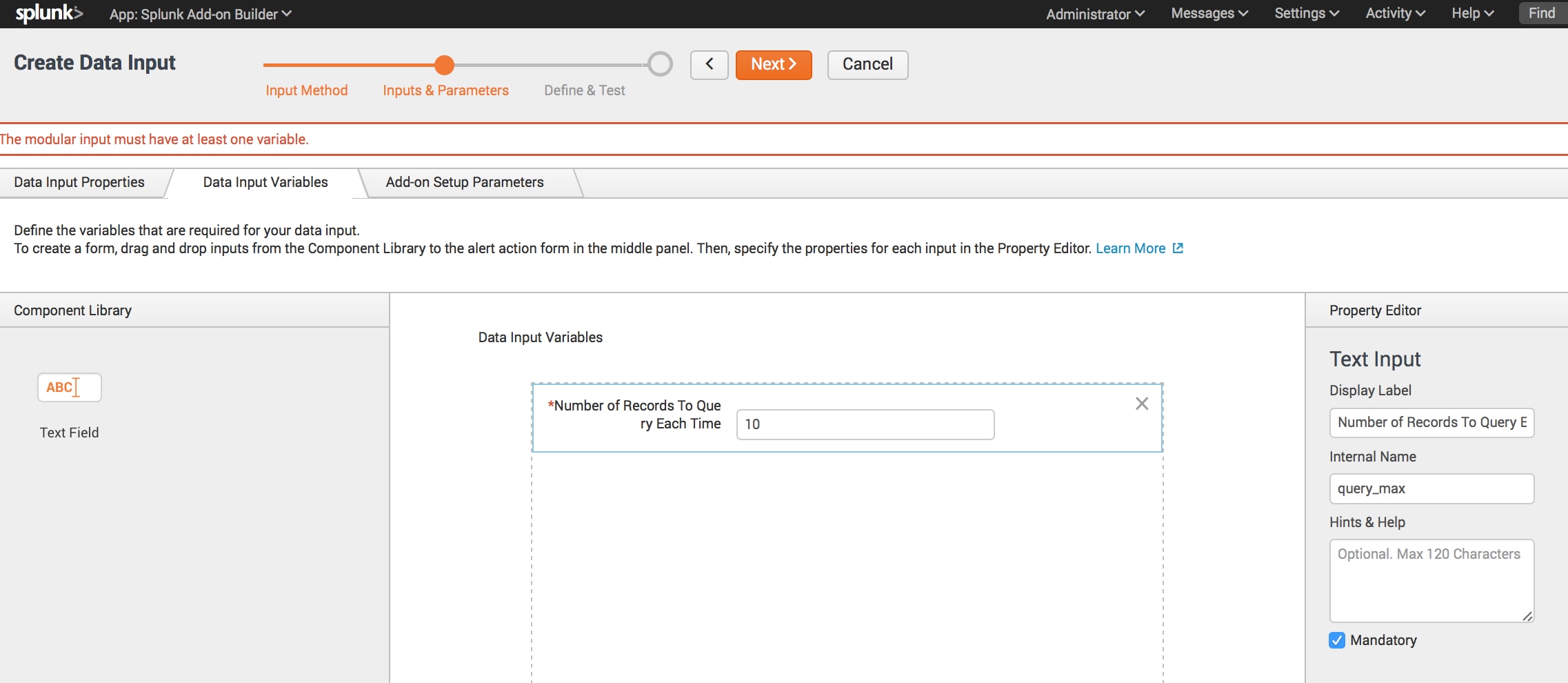This screenshot has height=683, width=1568.
Task: Click the orange Next button
Action: click(x=773, y=65)
